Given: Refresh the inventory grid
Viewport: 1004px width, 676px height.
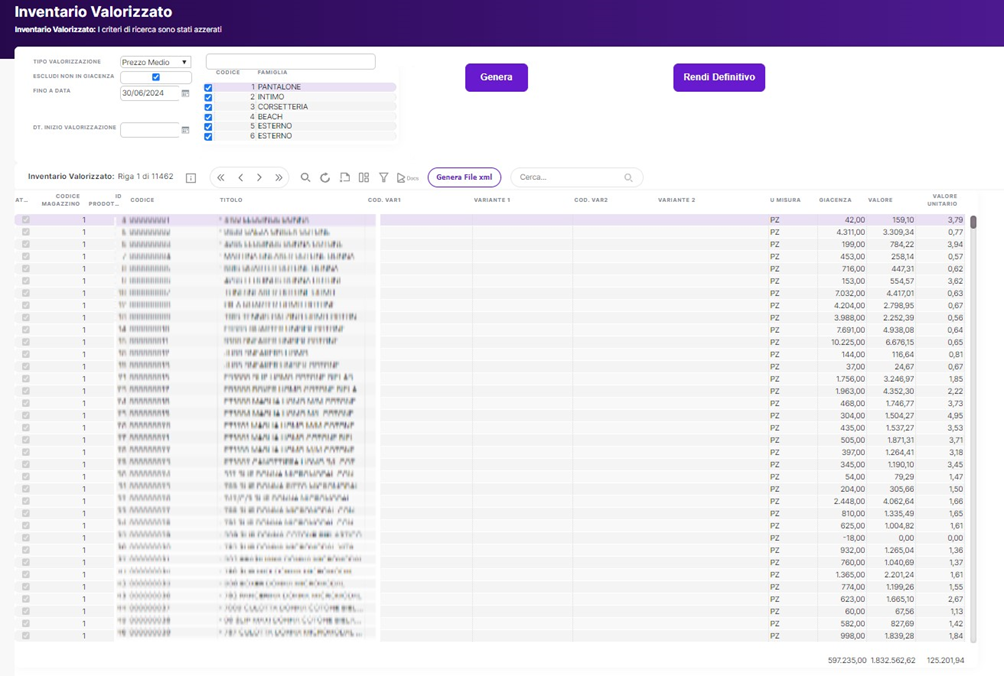Looking at the screenshot, I should point(325,178).
